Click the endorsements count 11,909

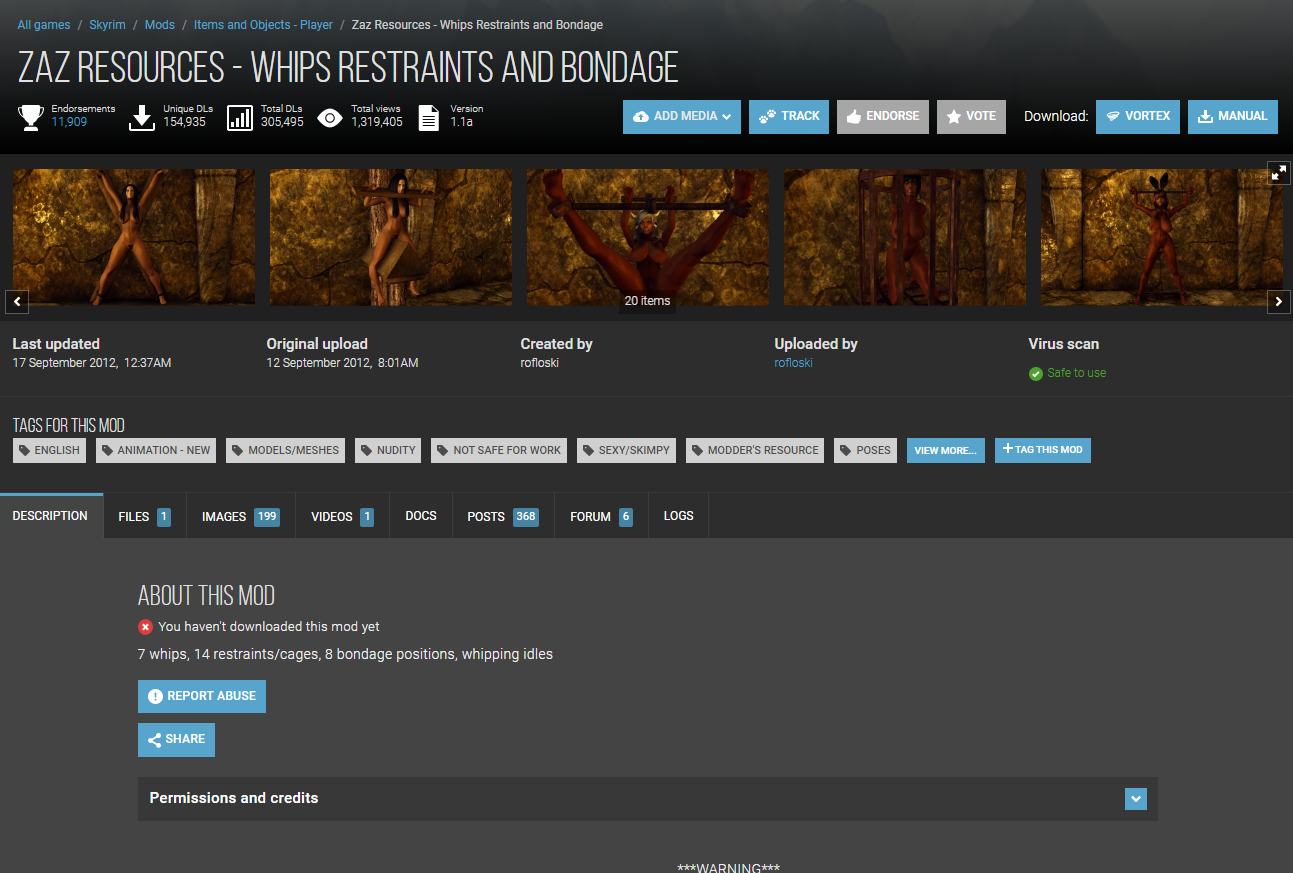69,122
